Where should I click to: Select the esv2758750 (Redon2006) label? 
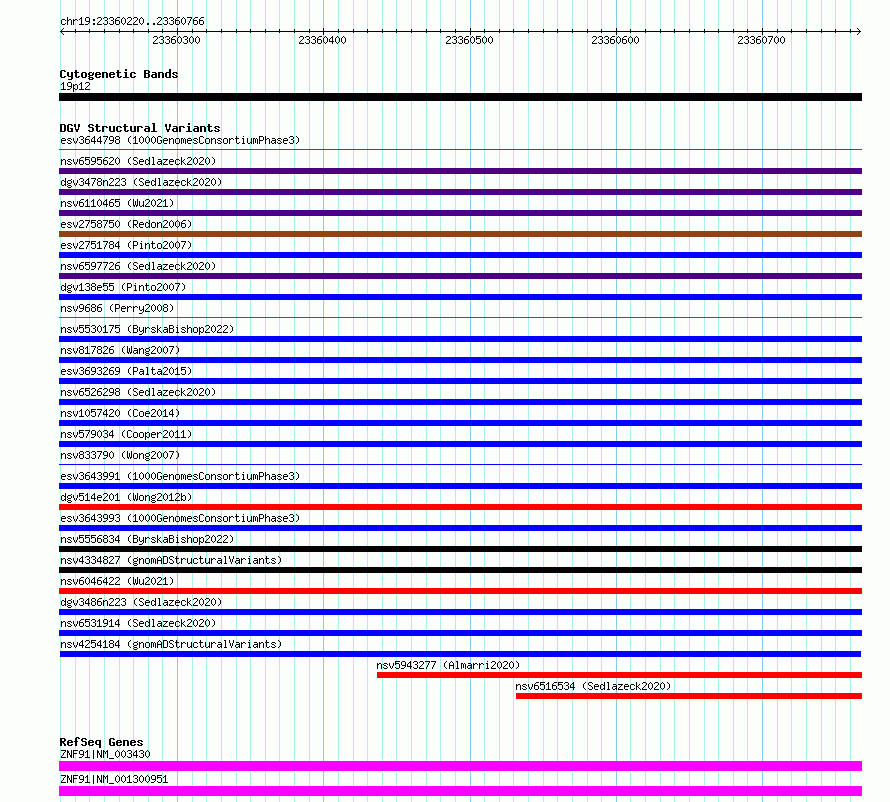click(126, 224)
